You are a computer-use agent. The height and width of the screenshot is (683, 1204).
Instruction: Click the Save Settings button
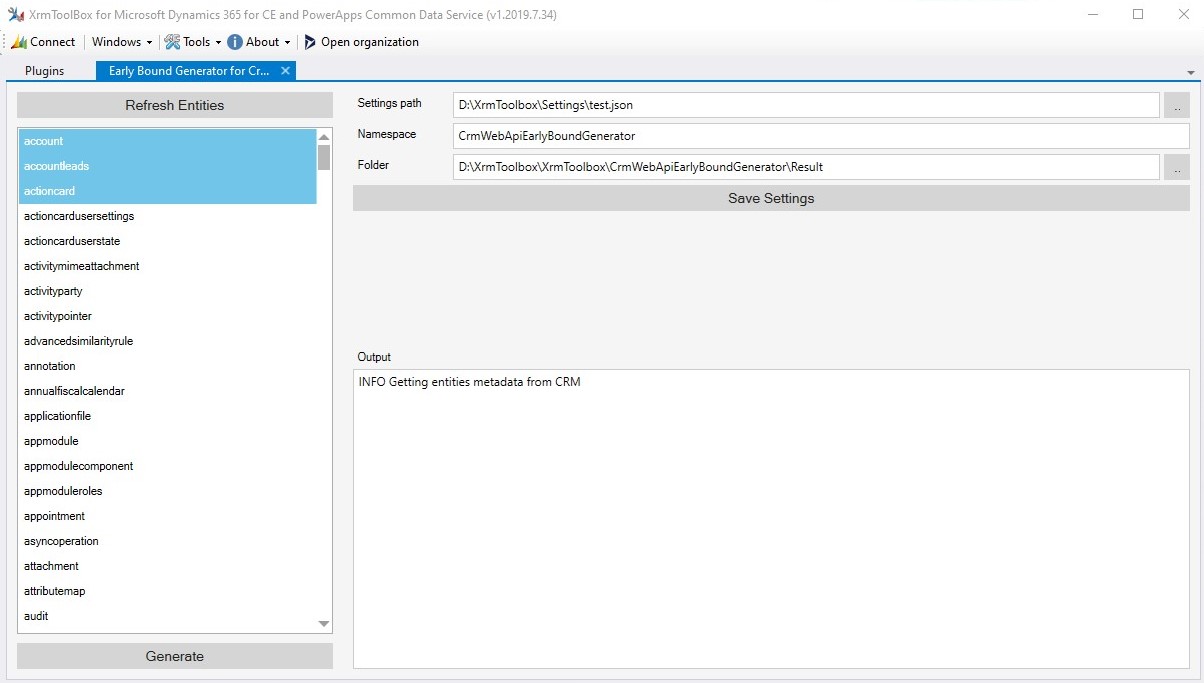tap(771, 198)
